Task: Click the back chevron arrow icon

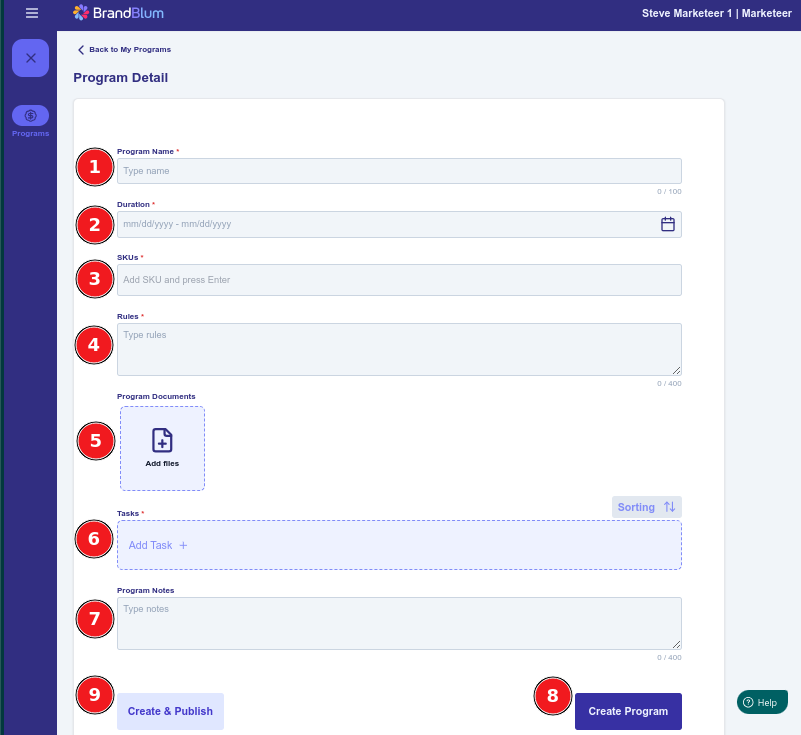Action: pyautogui.click(x=81, y=50)
